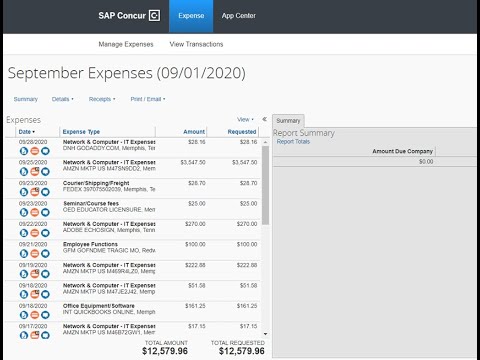This screenshot has width=480, height=360.
Task: Collapse expenses pane with double-chevron icon
Action: pos(265,119)
